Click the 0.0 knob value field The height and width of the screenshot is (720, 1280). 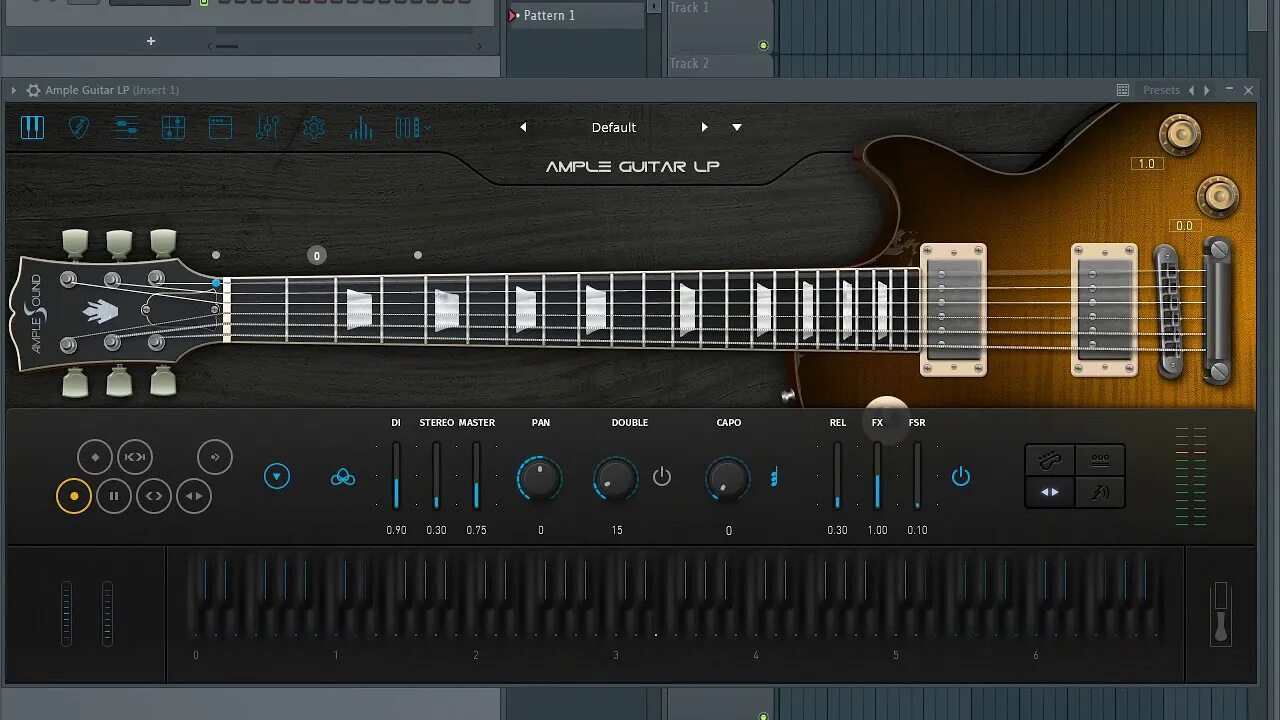coord(1185,226)
